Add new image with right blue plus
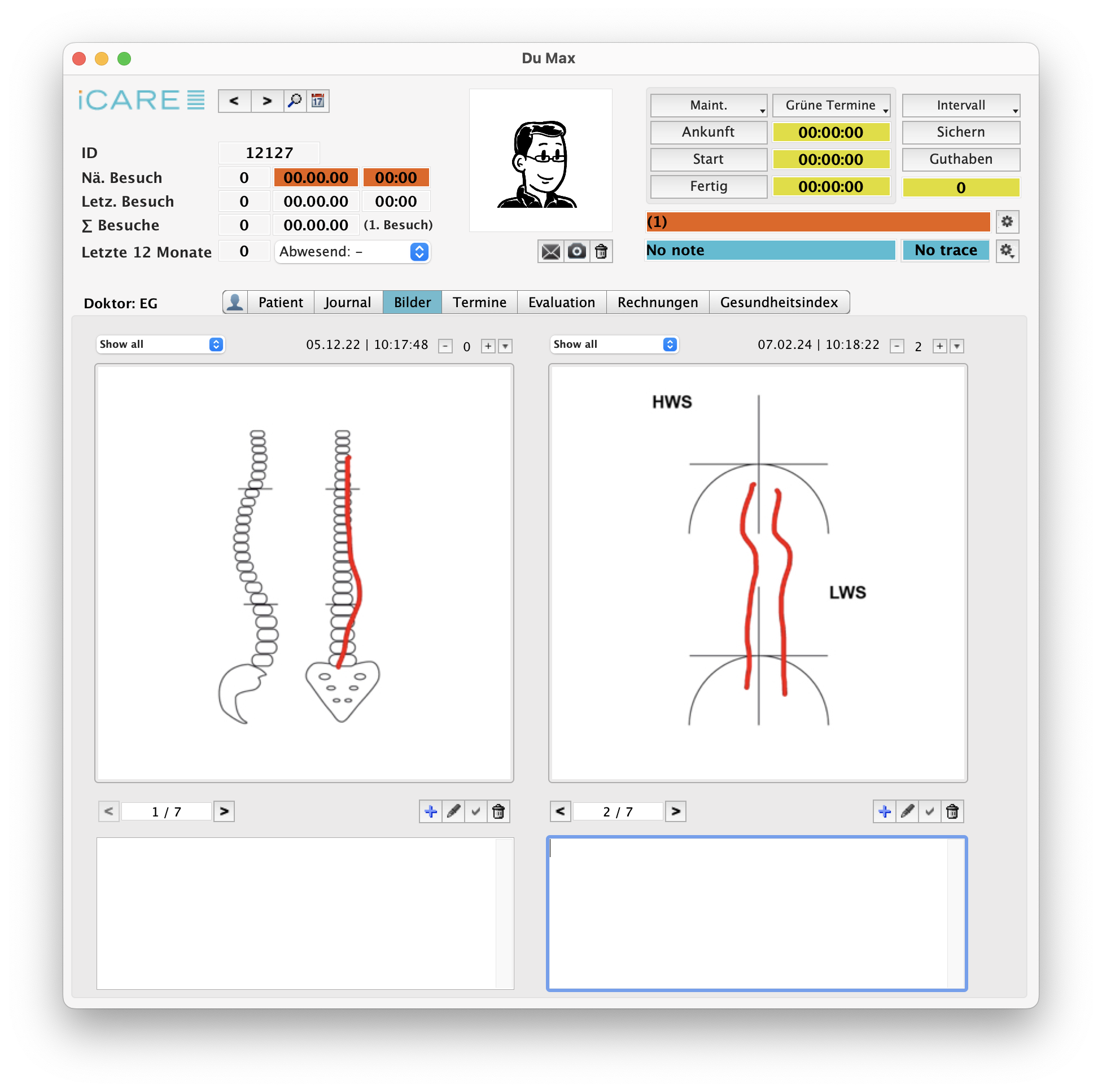 coord(884,811)
